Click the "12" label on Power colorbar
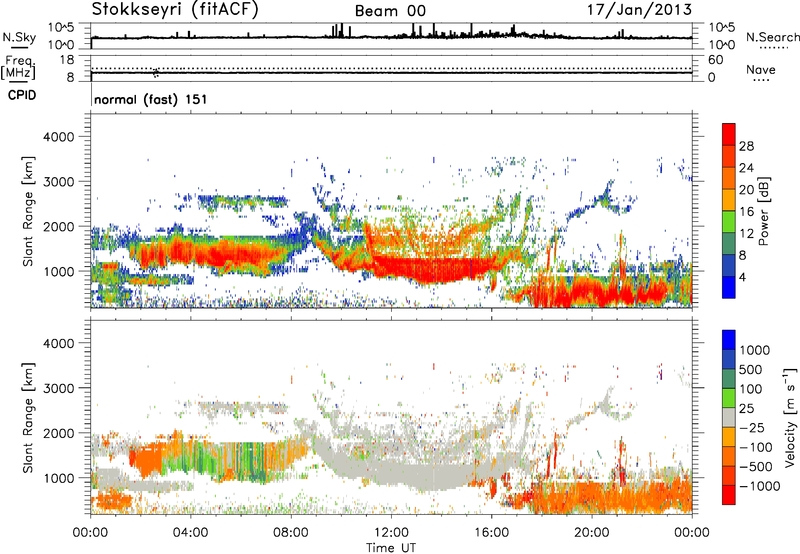This screenshot has width=800, height=554. pyautogui.click(x=746, y=234)
